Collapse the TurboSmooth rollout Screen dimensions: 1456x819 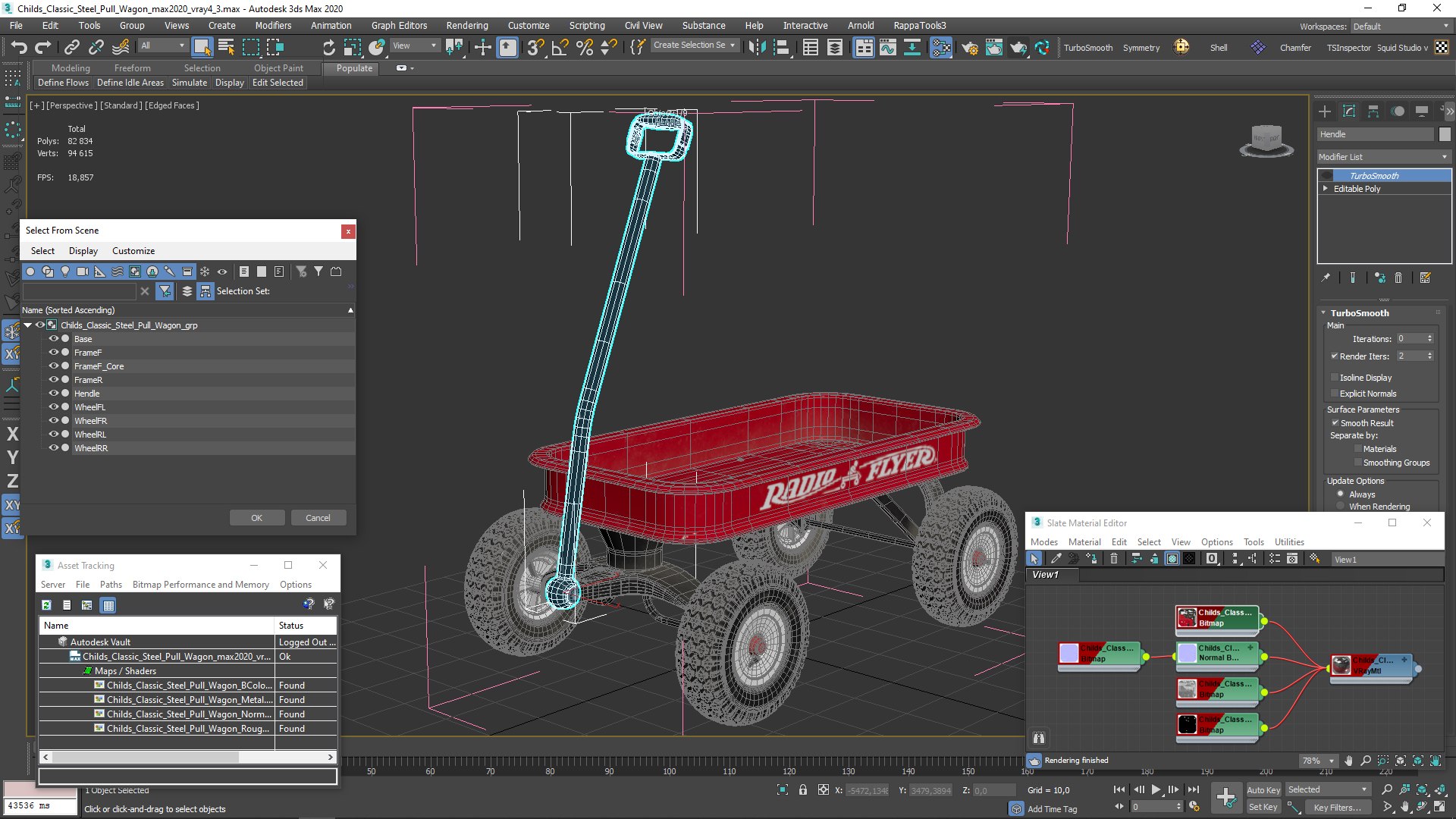1323,312
